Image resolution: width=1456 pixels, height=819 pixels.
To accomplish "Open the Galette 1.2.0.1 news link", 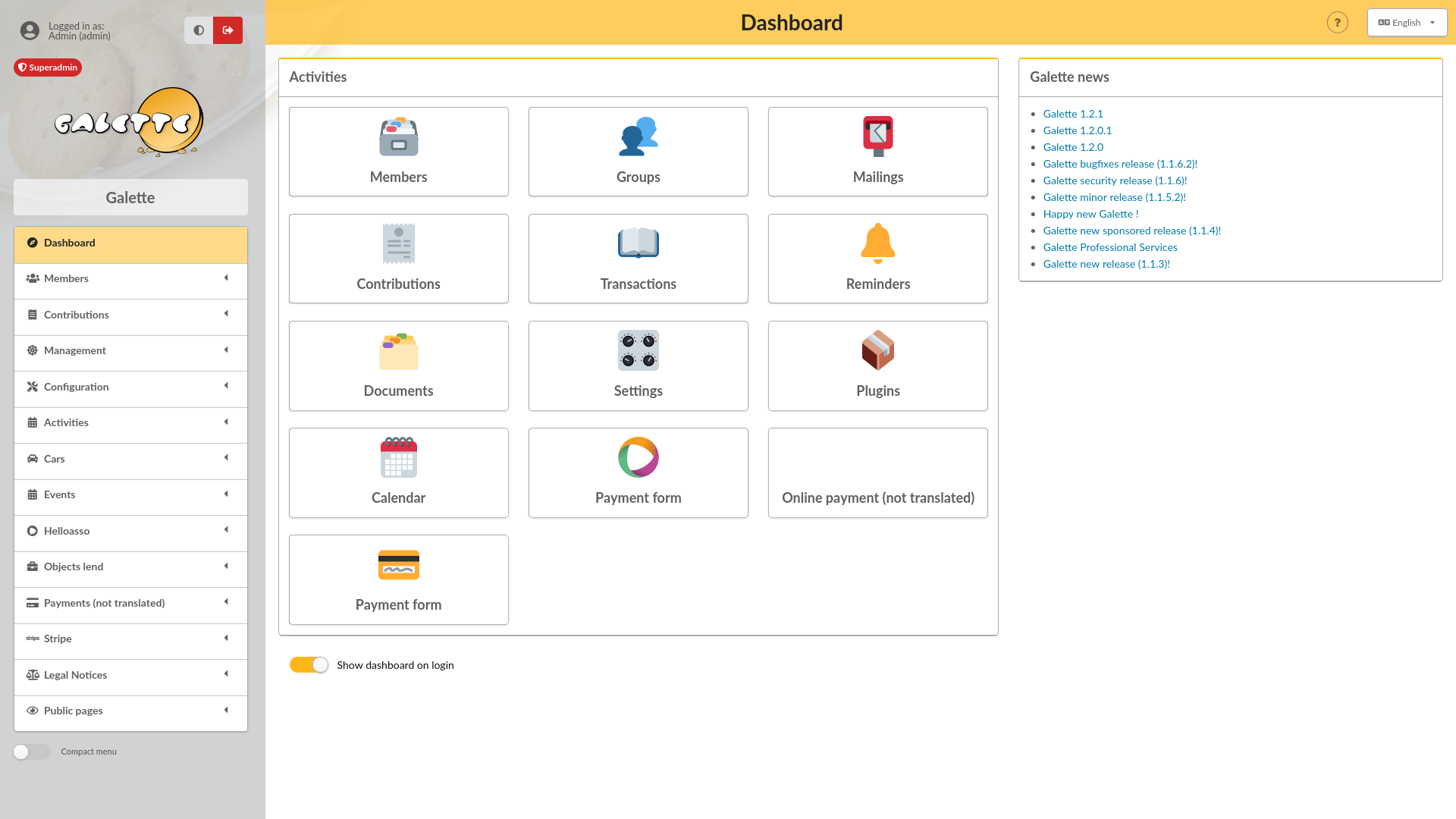I will tap(1078, 130).
